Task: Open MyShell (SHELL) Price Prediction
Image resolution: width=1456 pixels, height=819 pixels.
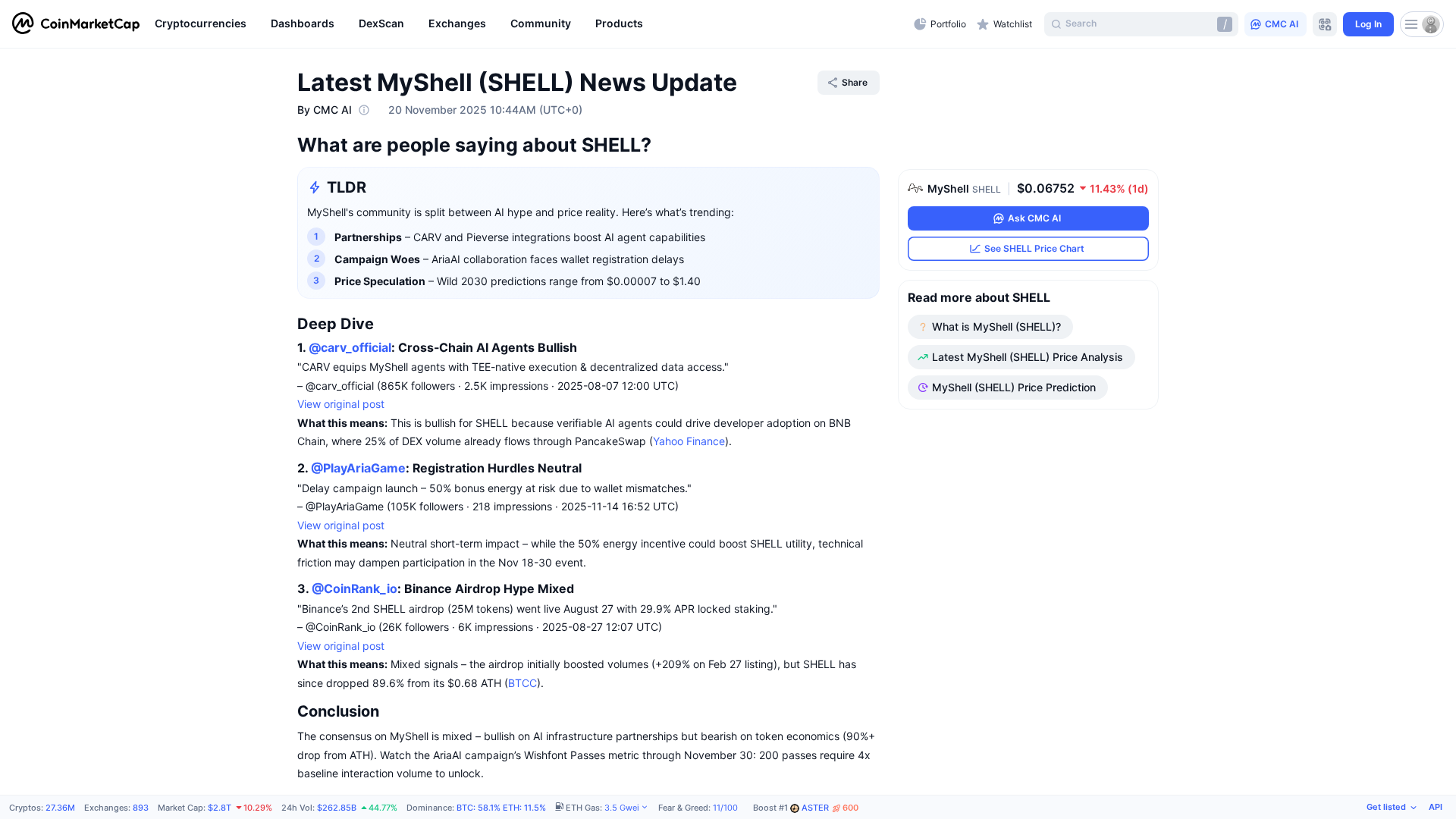Action: tap(1007, 388)
